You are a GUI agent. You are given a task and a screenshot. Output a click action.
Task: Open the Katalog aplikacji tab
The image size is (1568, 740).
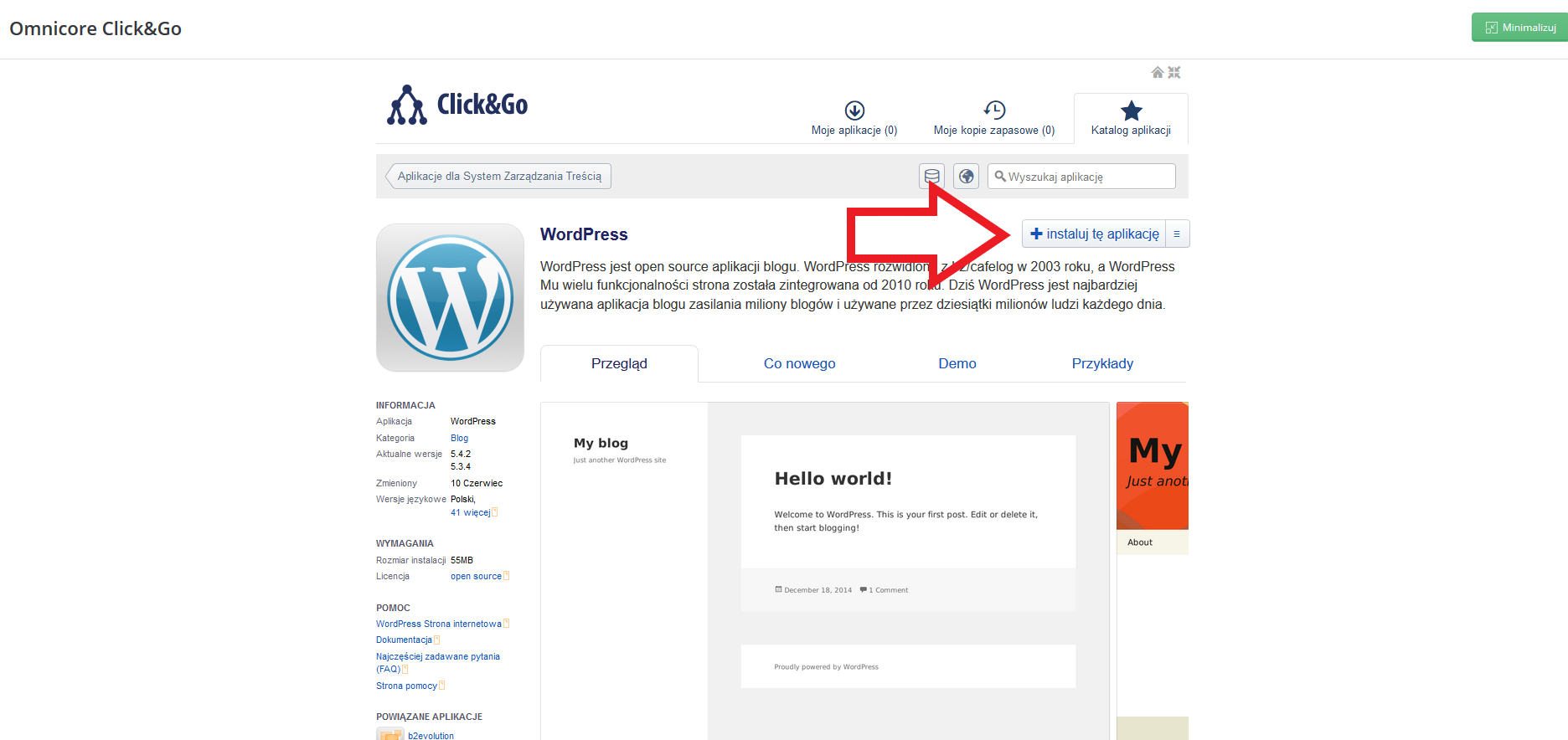[x=1131, y=119]
